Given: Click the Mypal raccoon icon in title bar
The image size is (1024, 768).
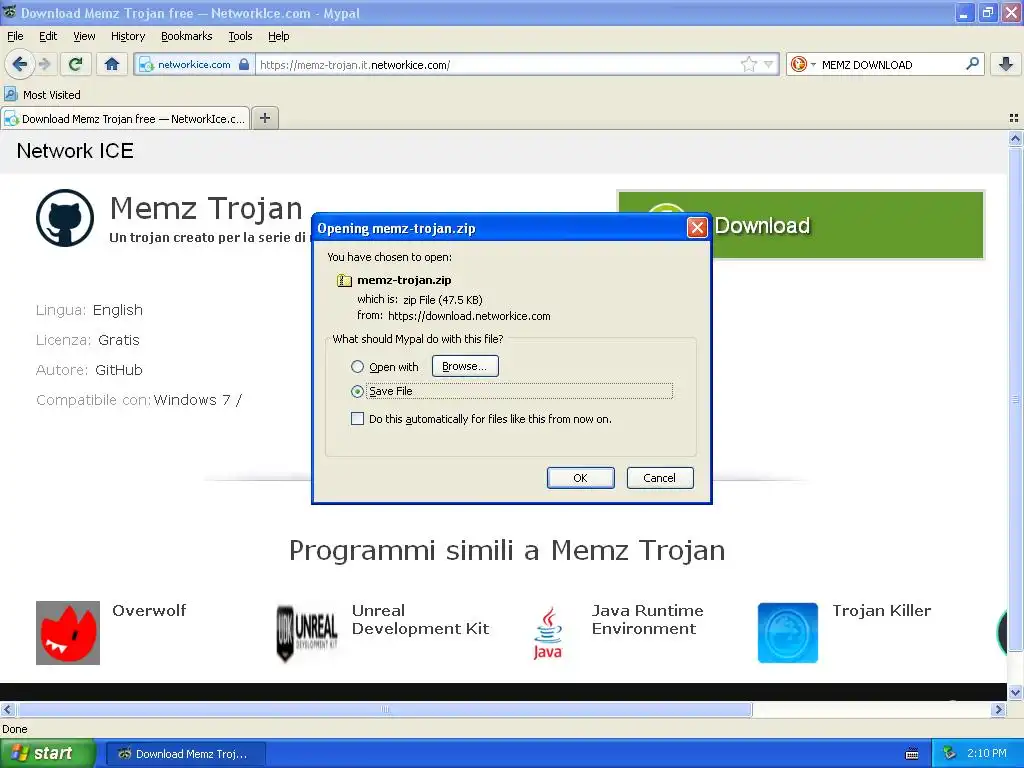Looking at the screenshot, I should (x=10, y=12).
